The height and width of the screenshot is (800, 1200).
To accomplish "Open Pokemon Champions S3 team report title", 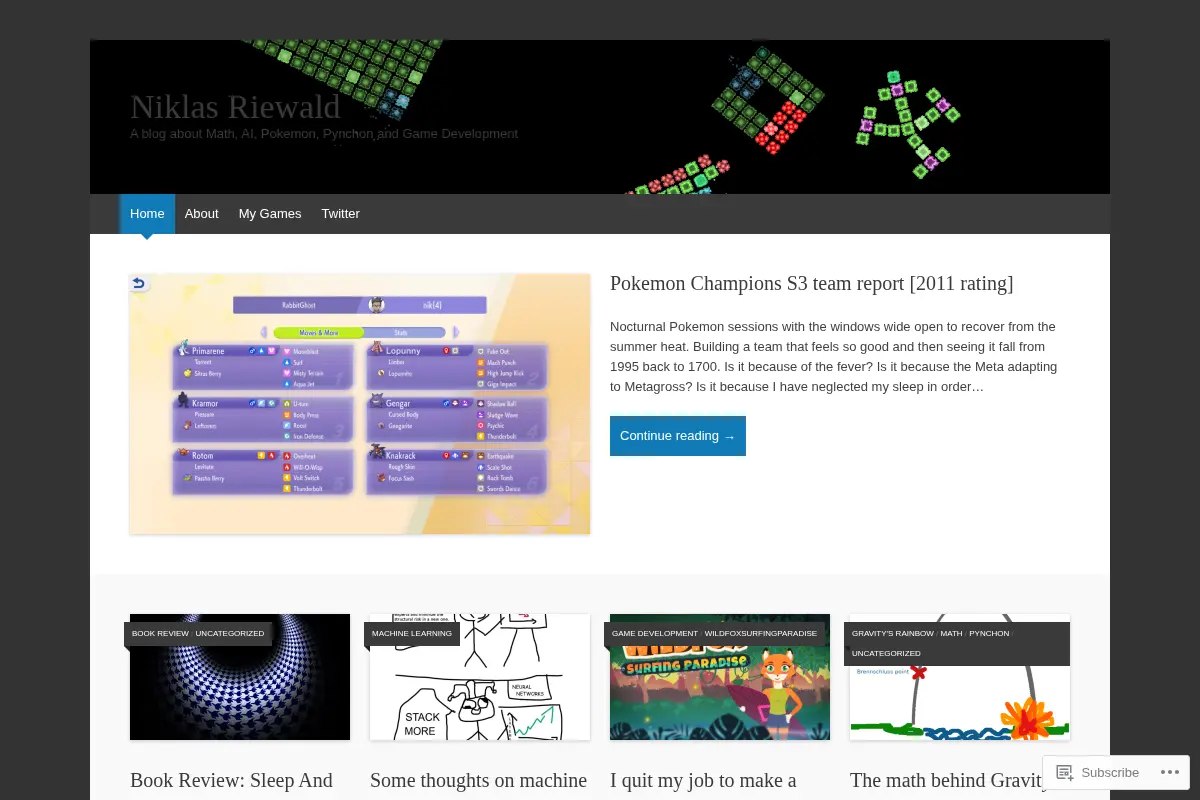I will point(811,283).
